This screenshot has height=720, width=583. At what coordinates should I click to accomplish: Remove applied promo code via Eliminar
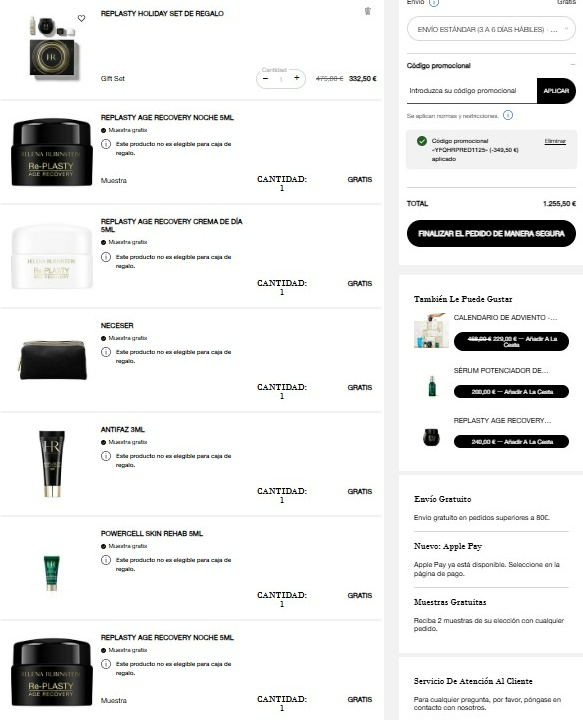click(555, 141)
